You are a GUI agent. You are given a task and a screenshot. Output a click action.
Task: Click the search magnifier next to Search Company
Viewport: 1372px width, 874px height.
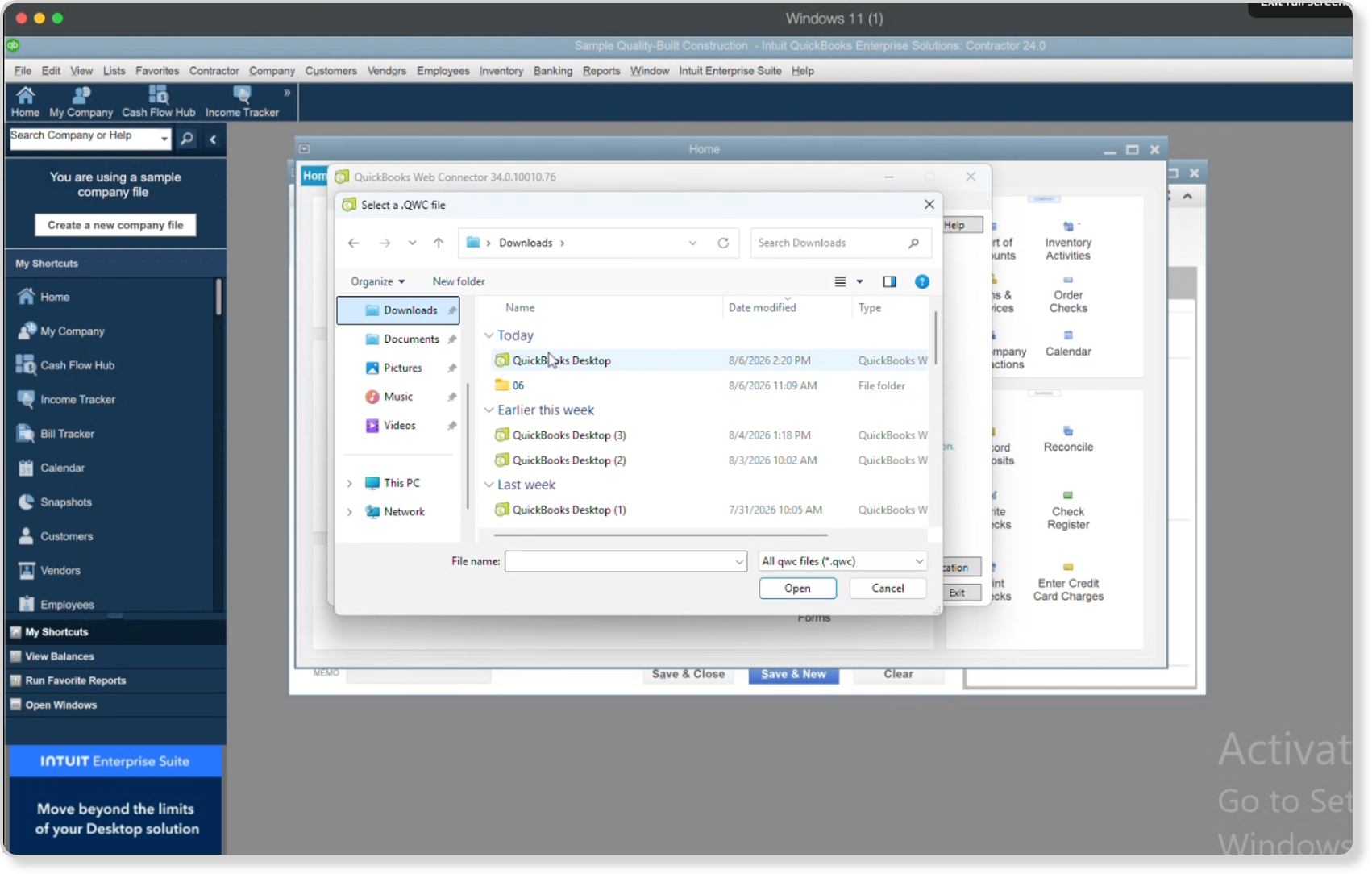(x=187, y=139)
